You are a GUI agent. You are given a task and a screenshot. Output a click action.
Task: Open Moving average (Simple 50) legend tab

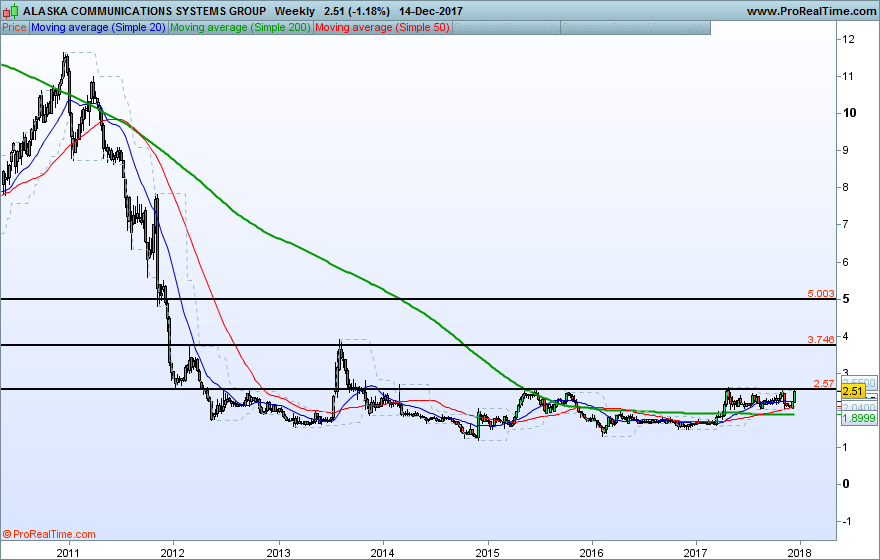382,27
